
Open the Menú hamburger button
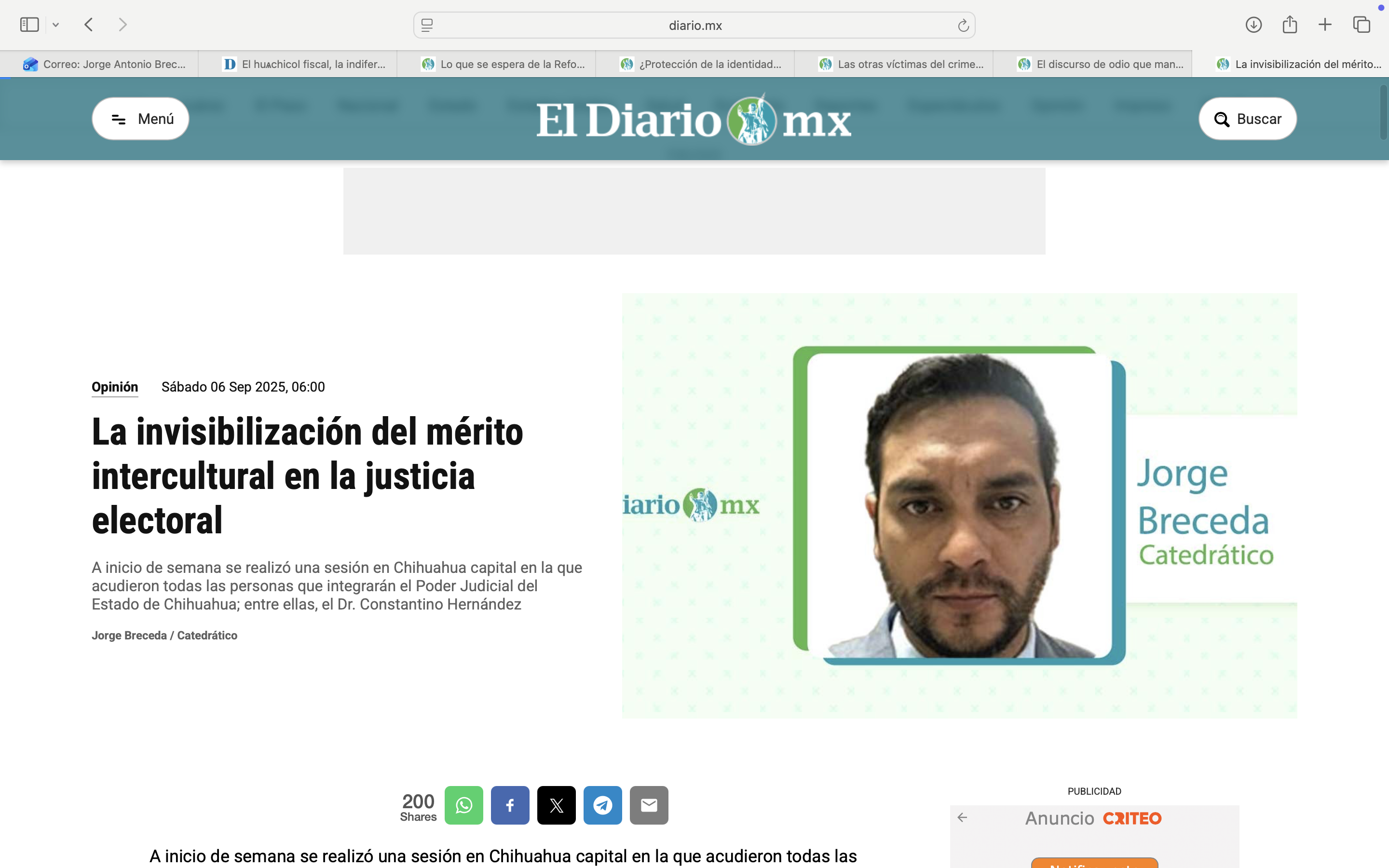coord(141,119)
